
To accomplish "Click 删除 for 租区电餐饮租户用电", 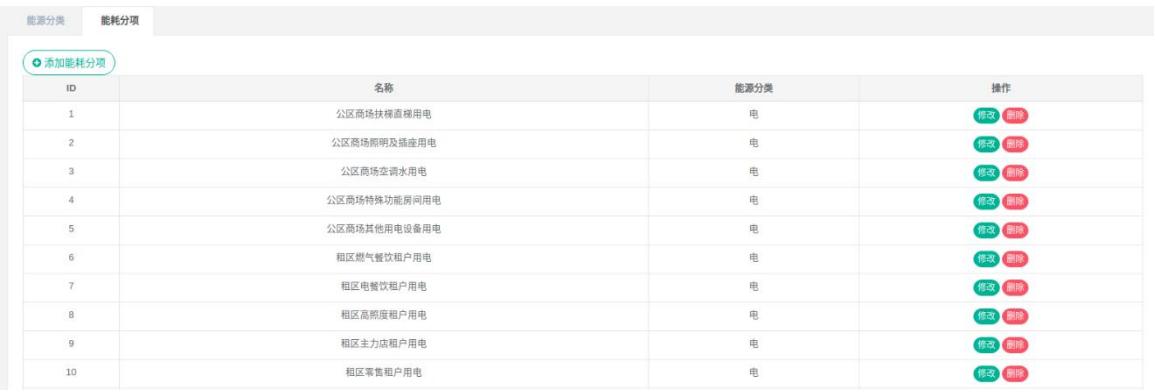I will click(x=1015, y=287).
